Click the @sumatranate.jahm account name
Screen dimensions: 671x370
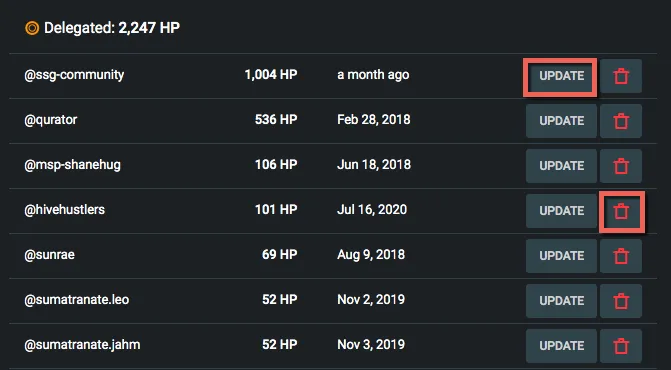pos(82,345)
